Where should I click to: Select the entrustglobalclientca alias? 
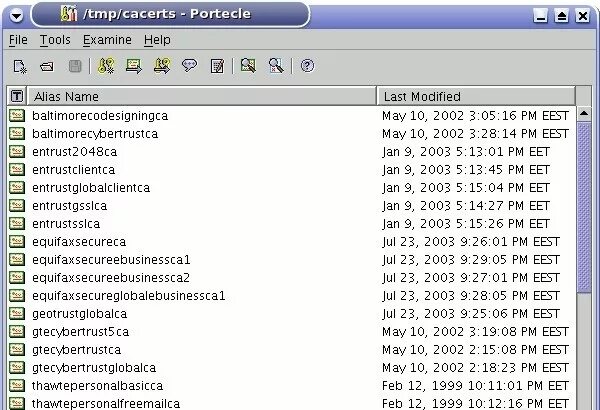point(91,188)
